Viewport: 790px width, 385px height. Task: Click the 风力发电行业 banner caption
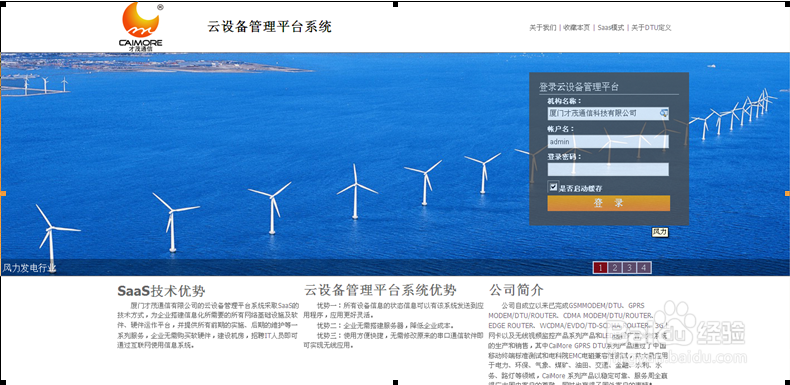(30, 268)
